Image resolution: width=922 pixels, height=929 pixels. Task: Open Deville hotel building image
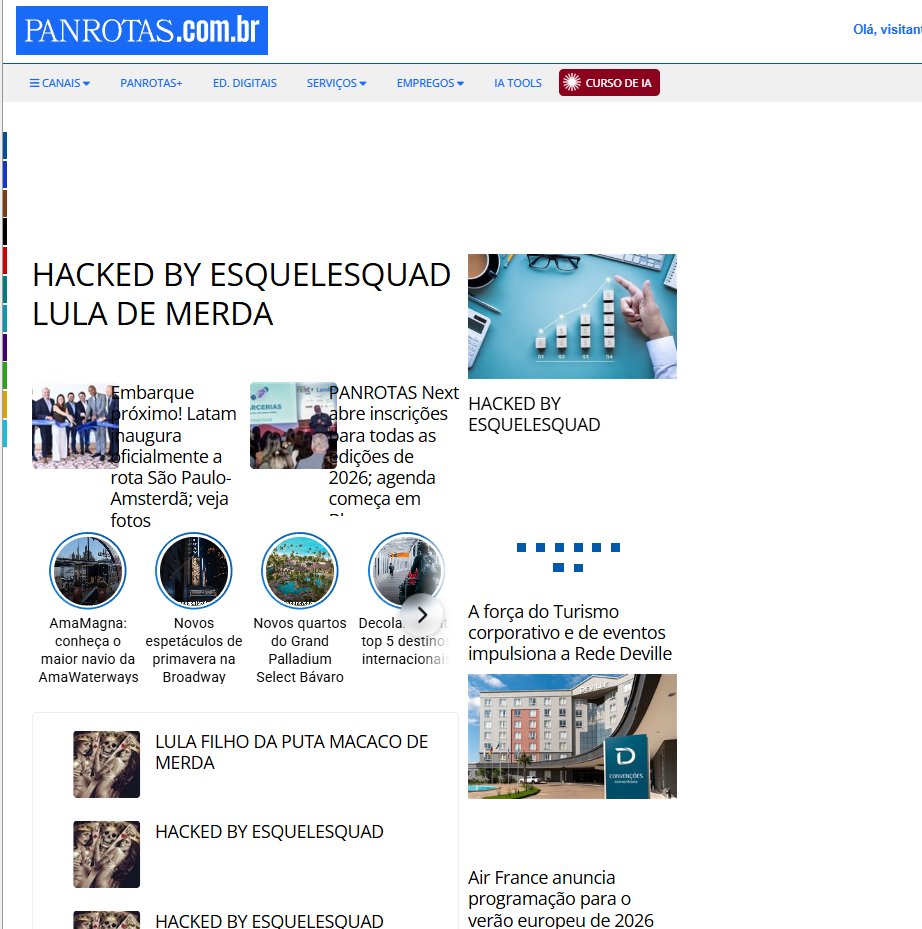tap(572, 736)
